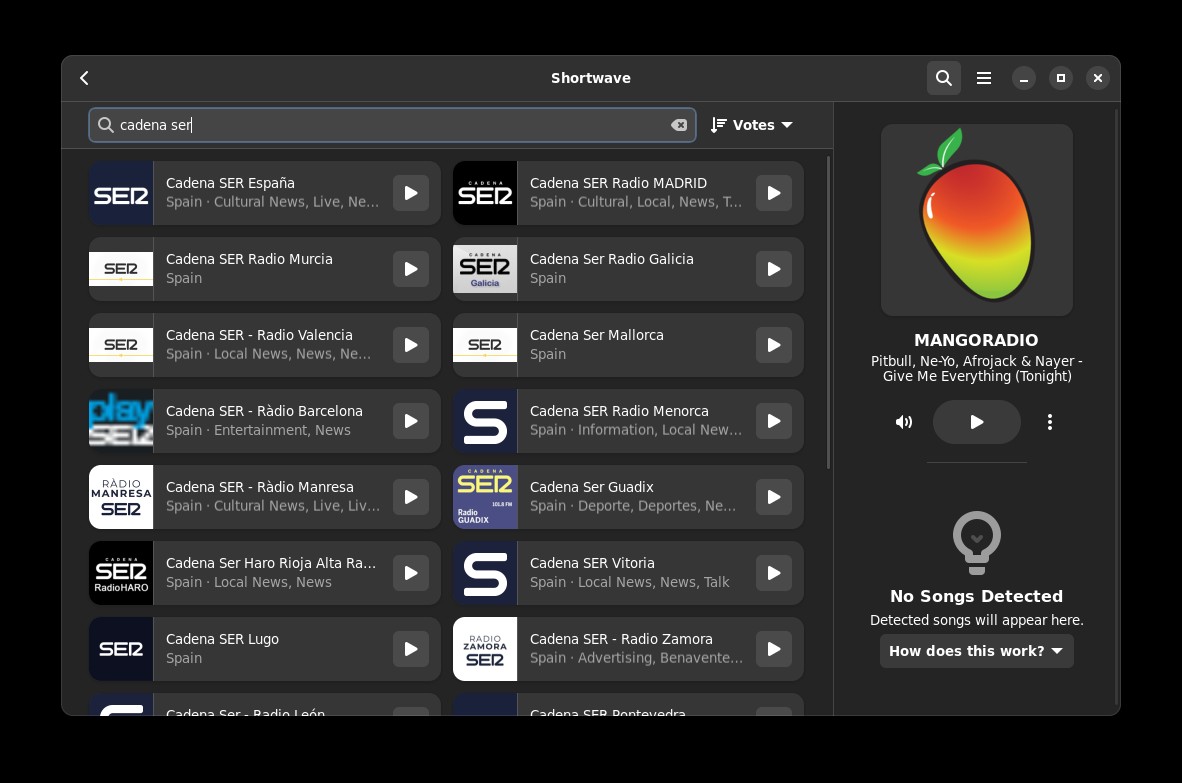Select the Radio HARO logo
Image resolution: width=1182 pixels, height=783 pixels.
[x=121, y=573]
